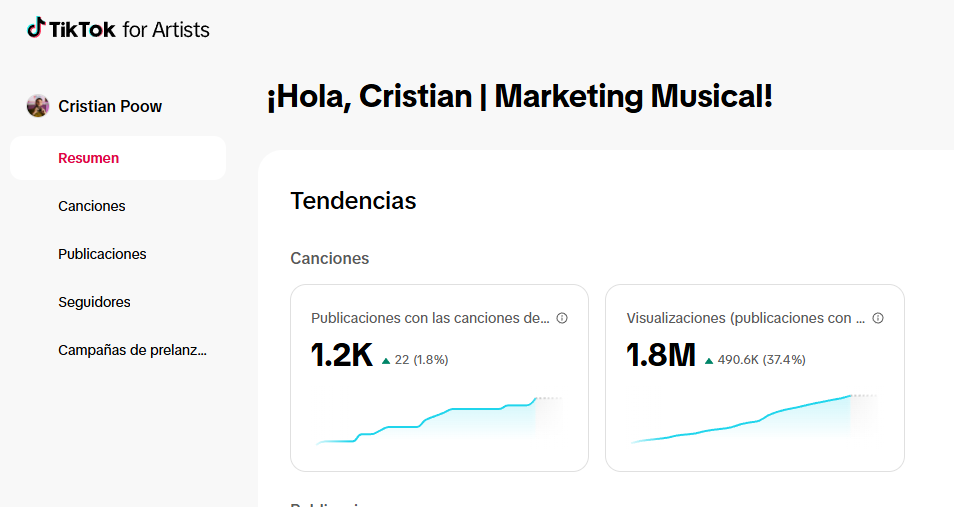Click the Cristian Poow account name
Screen dimensions: 954x507
[110, 107]
